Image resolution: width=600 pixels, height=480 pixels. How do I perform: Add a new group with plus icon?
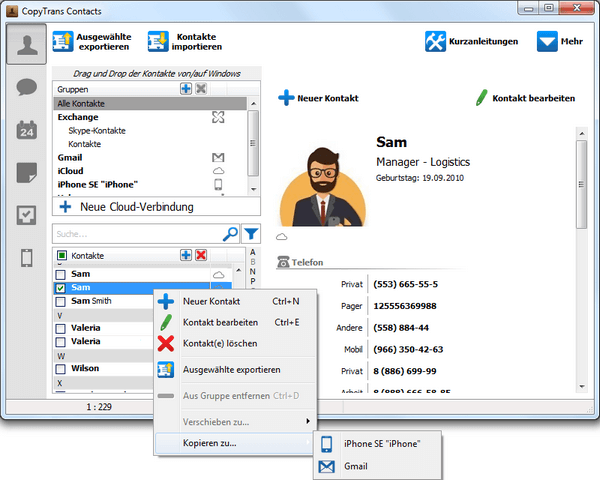[186, 89]
